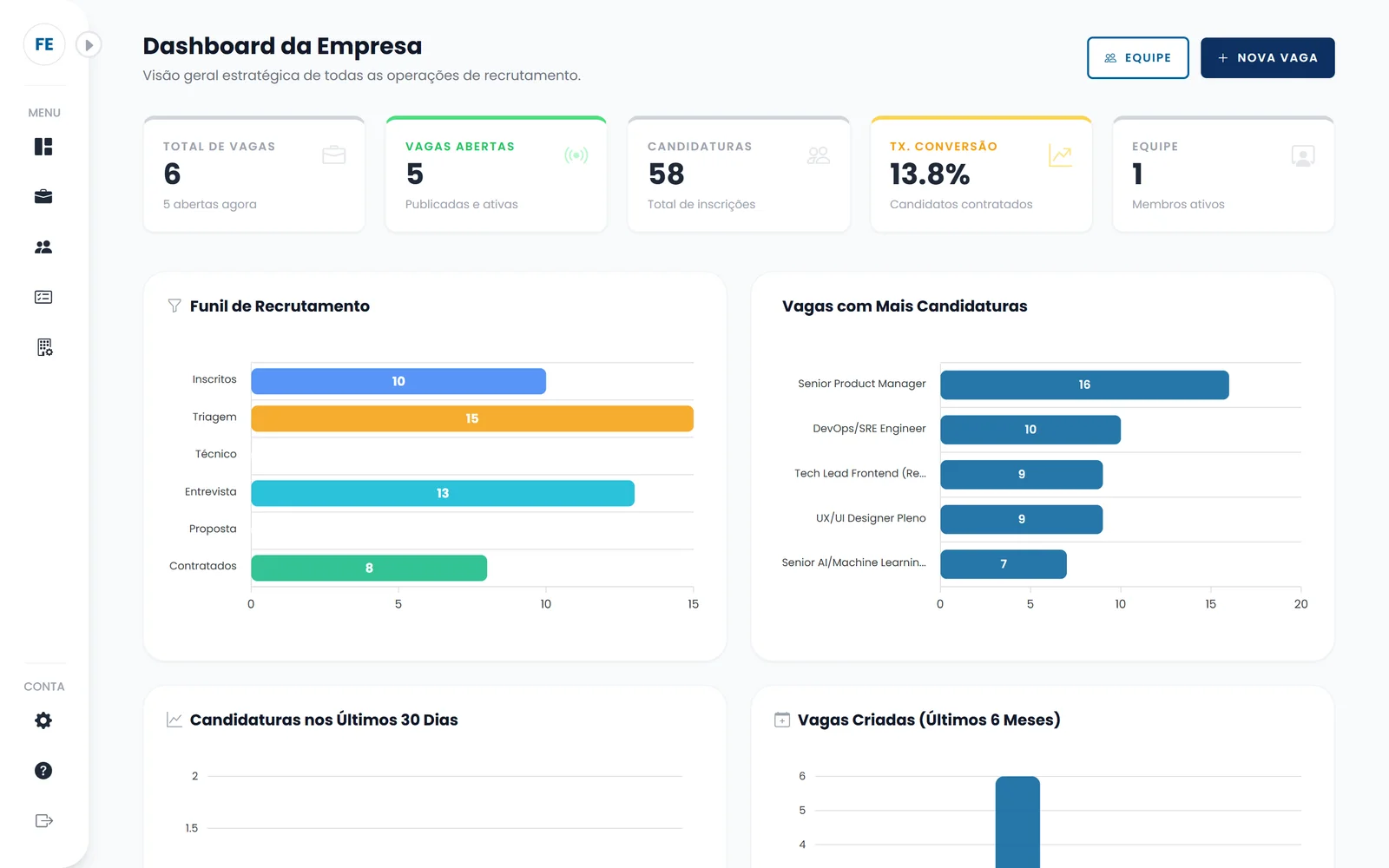Click the Senior AI/Machine Learning bar
Viewport: 1389px width, 868px height.
[x=1004, y=564]
